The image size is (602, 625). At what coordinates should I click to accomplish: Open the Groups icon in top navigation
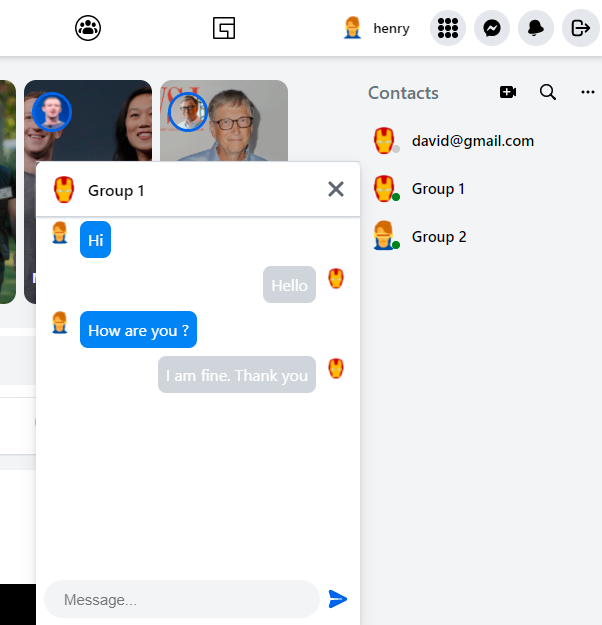(88, 28)
